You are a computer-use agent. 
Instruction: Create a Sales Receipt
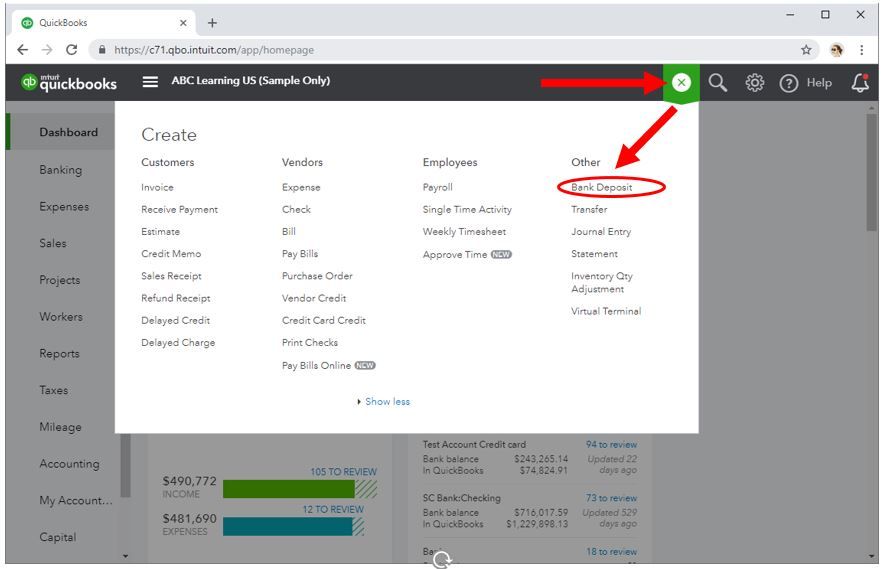[171, 276]
